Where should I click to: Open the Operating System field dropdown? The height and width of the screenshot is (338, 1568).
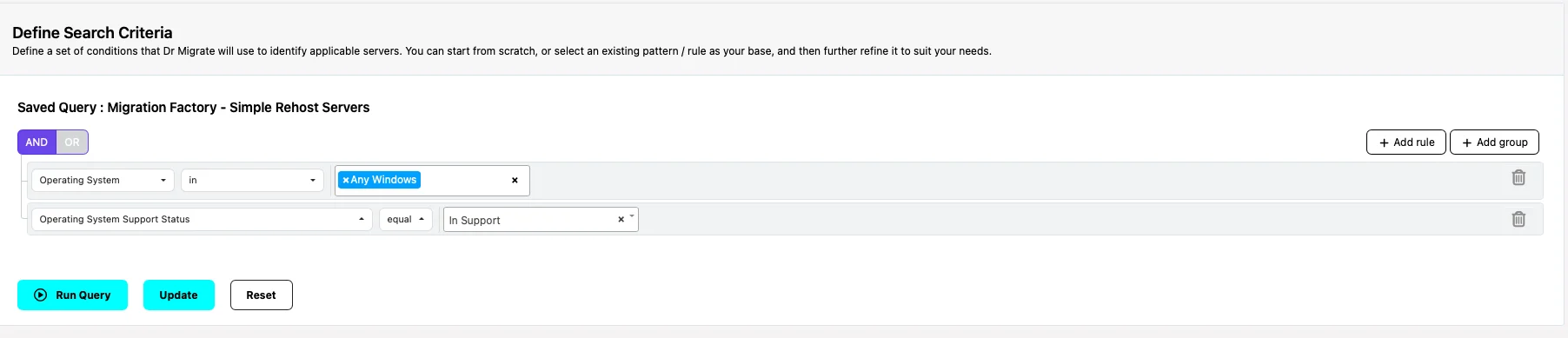pos(103,180)
